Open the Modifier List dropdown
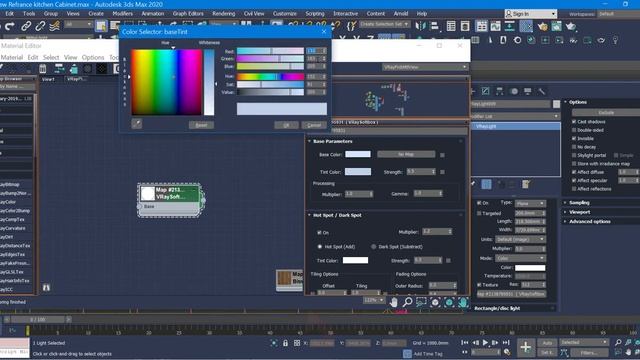 point(515,116)
